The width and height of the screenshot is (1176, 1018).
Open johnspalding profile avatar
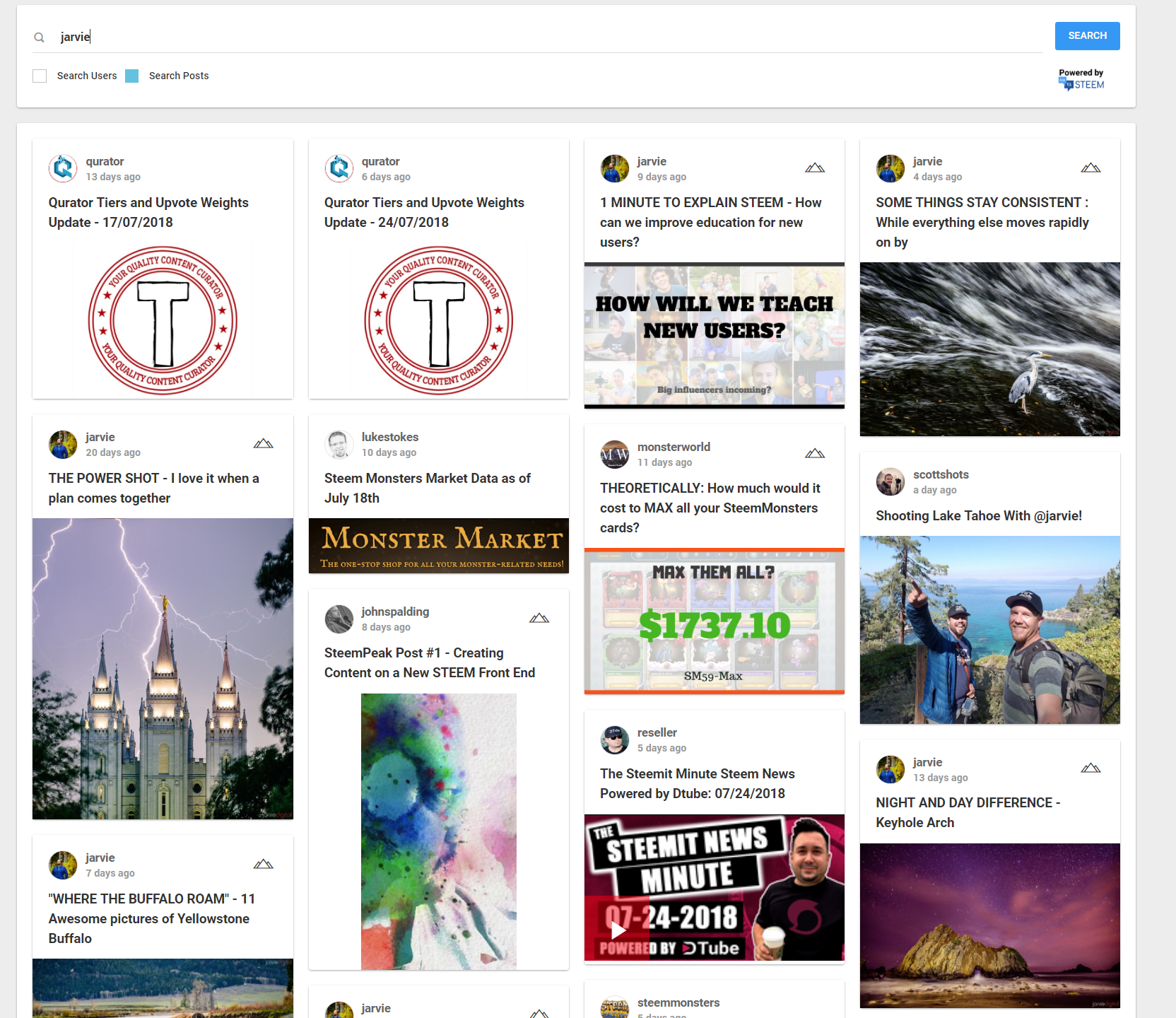[339, 619]
